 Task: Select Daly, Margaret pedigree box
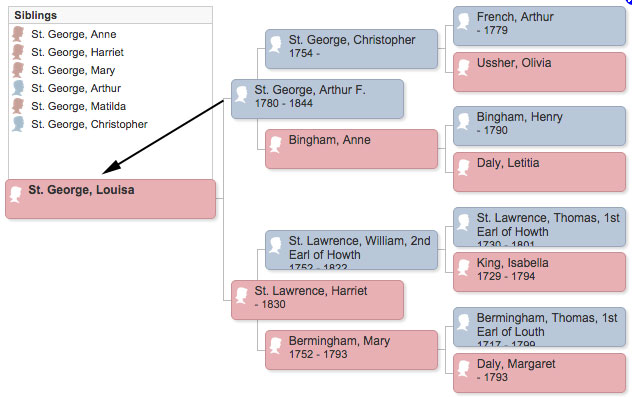[539, 373]
